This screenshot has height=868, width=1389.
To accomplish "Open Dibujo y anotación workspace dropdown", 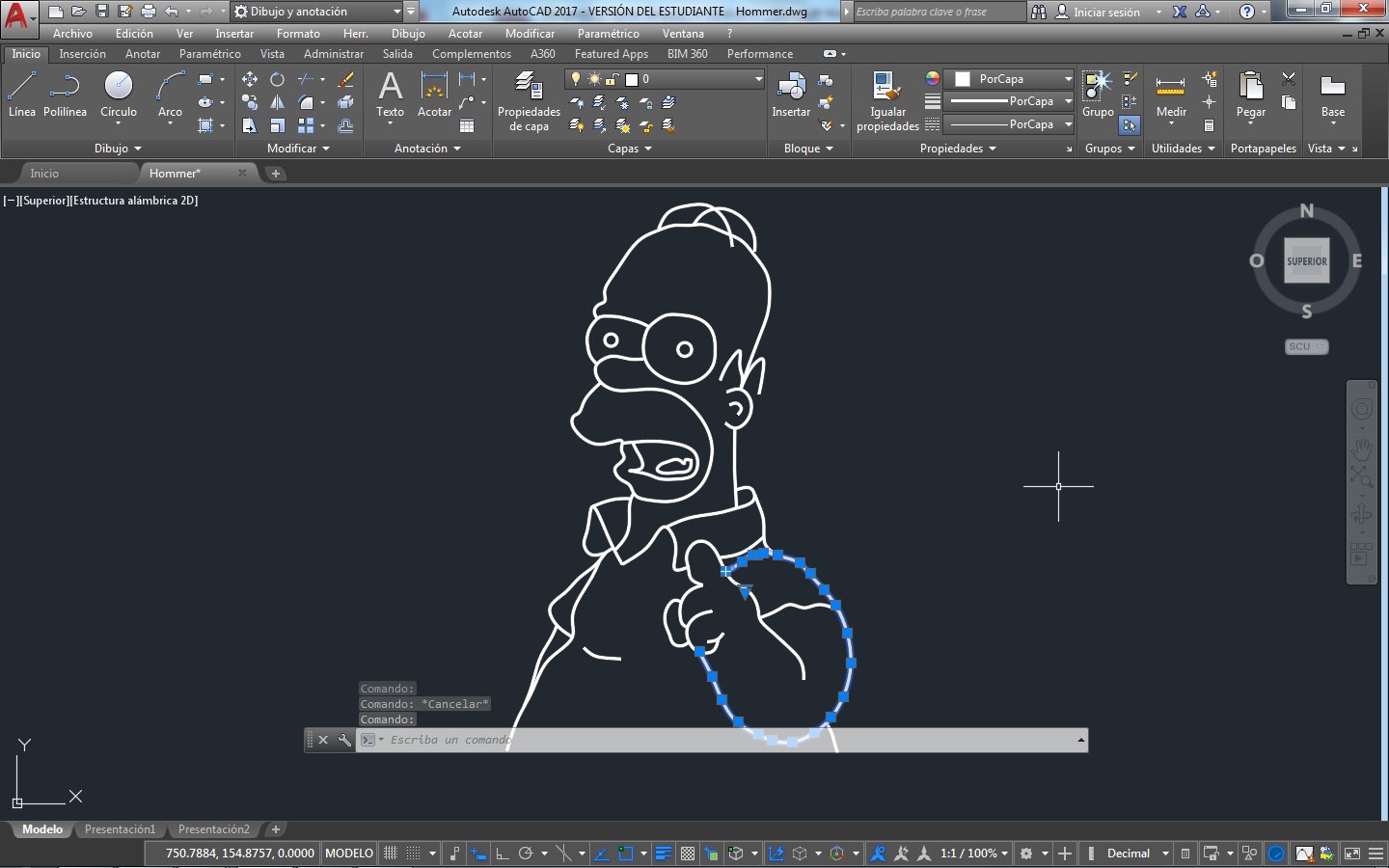I will (x=317, y=12).
